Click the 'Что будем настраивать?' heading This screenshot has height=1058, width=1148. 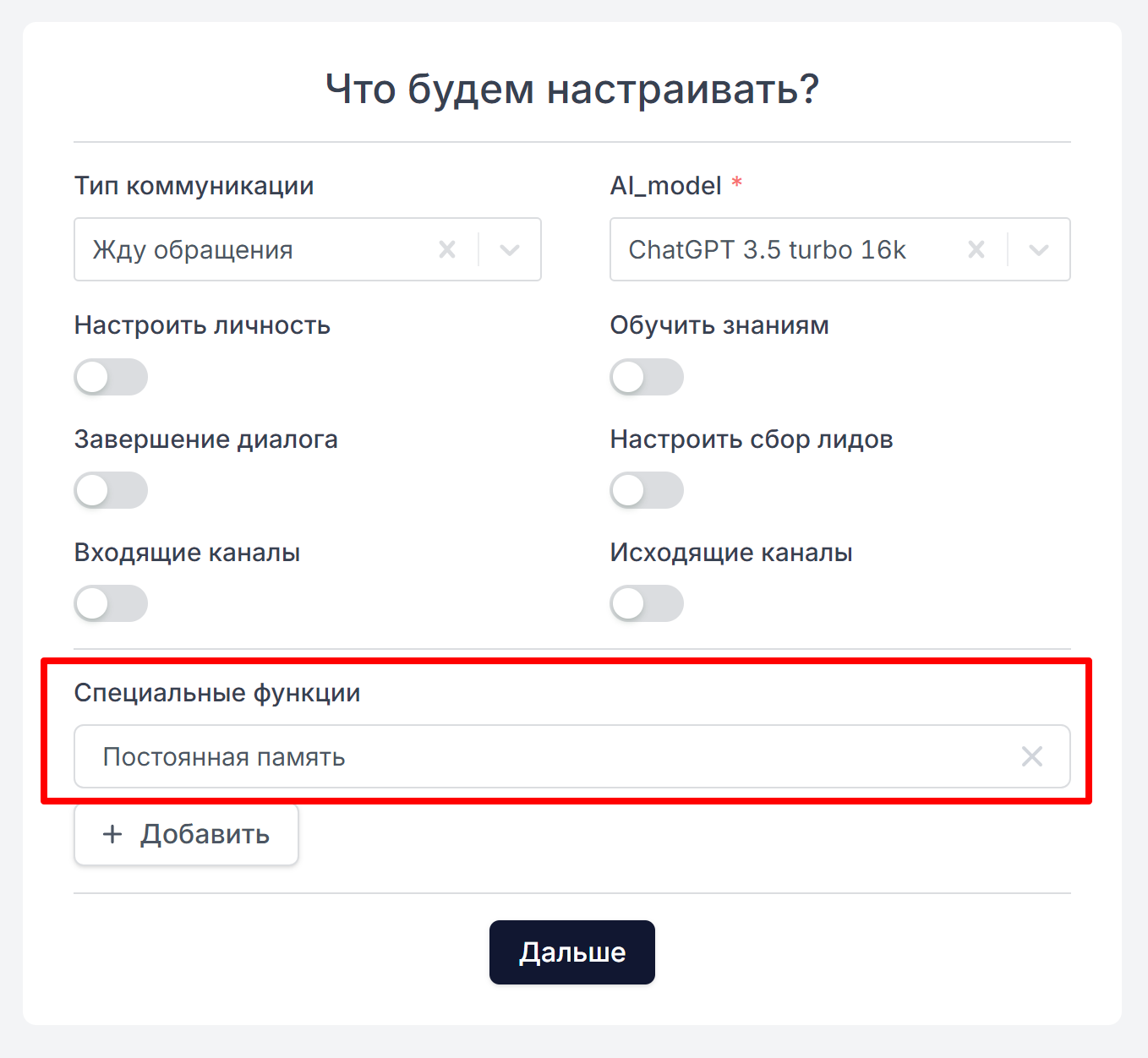[x=572, y=89]
